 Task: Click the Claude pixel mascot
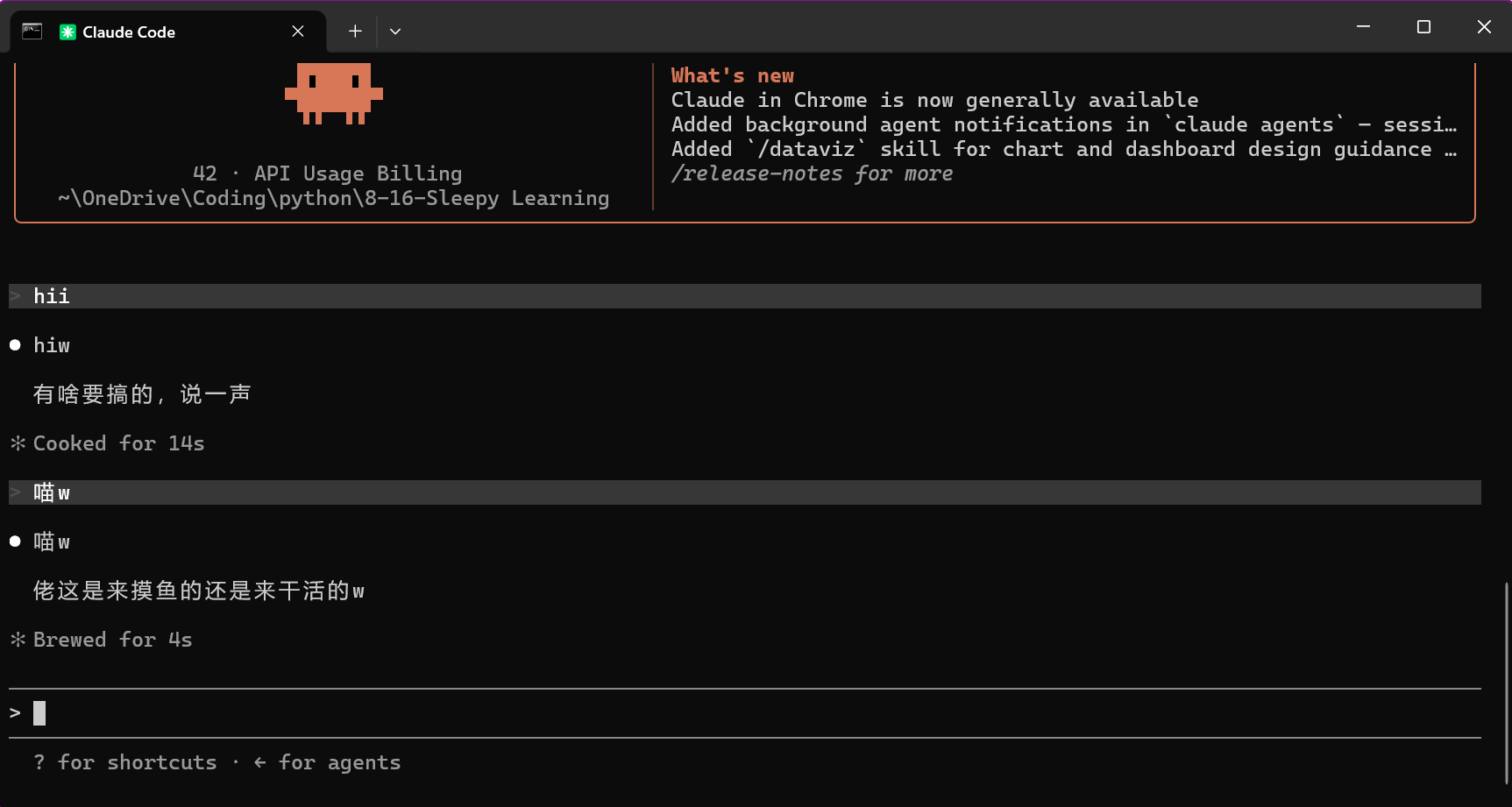click(x=334, y=94)
